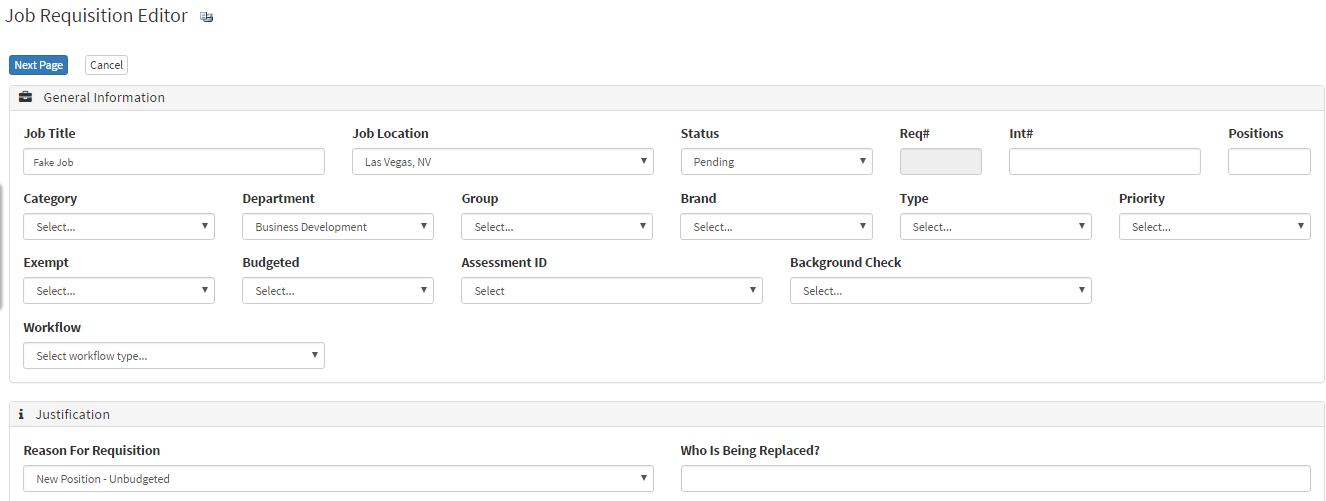Image resolution: width=1326 pixels, height=501 pixels.
Task: Click the Who Is Being Replaced field
Action: pyautogui.click(x=995, y=479)
